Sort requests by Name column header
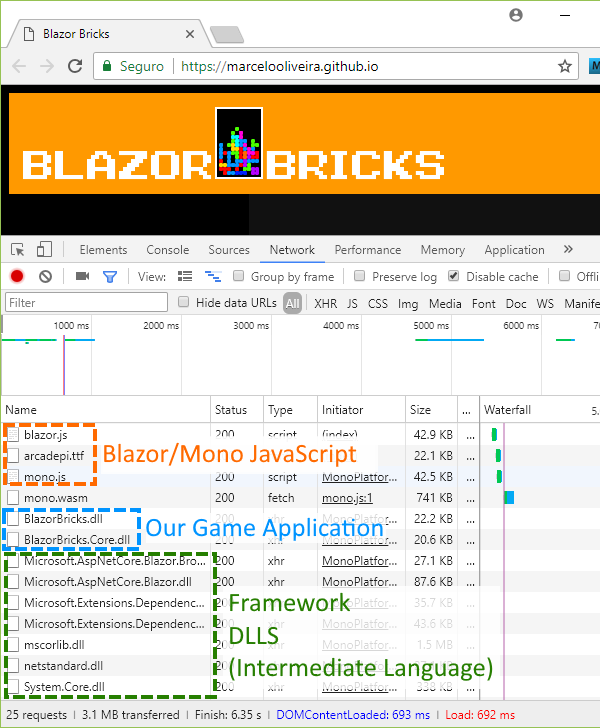The image size is (600, 728). pos(106,410)
